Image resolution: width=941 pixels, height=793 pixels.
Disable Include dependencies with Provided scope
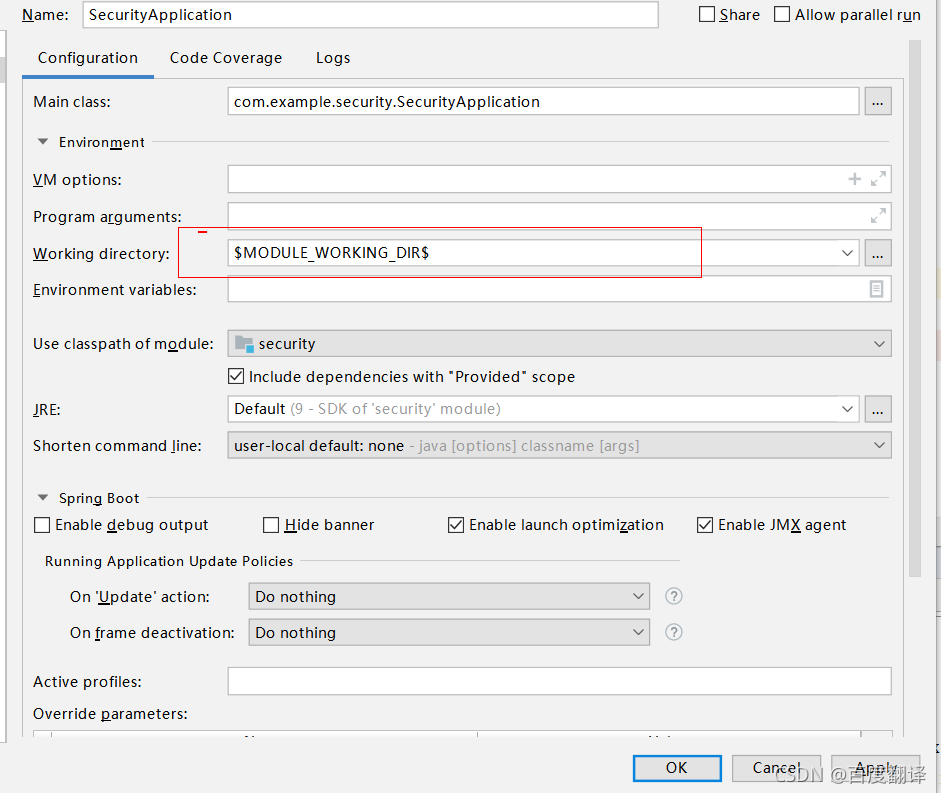236,376
